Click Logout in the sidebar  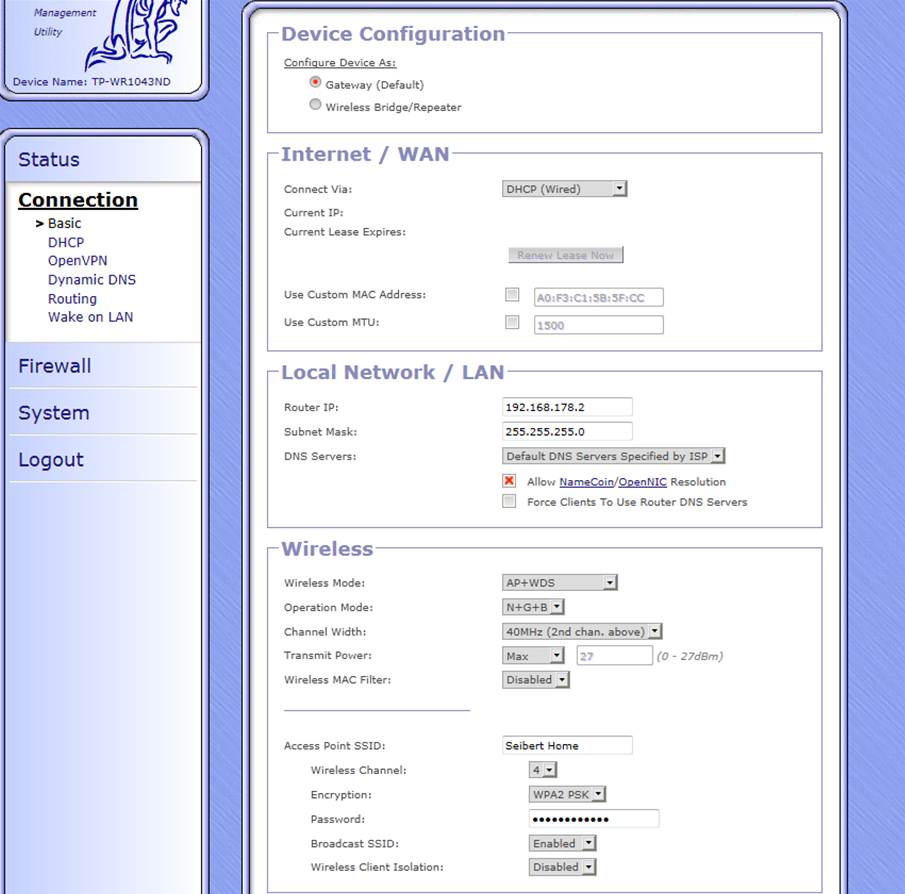point(51,459)
